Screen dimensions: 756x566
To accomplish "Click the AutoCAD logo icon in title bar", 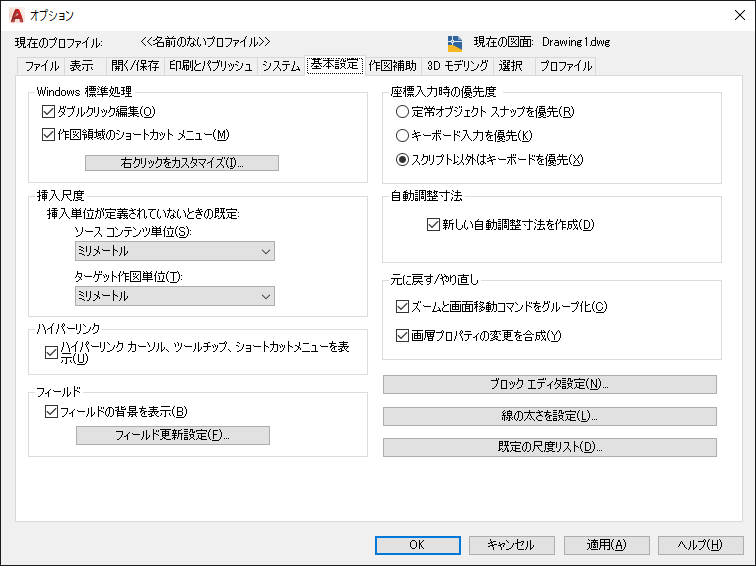I will (16, 15).
